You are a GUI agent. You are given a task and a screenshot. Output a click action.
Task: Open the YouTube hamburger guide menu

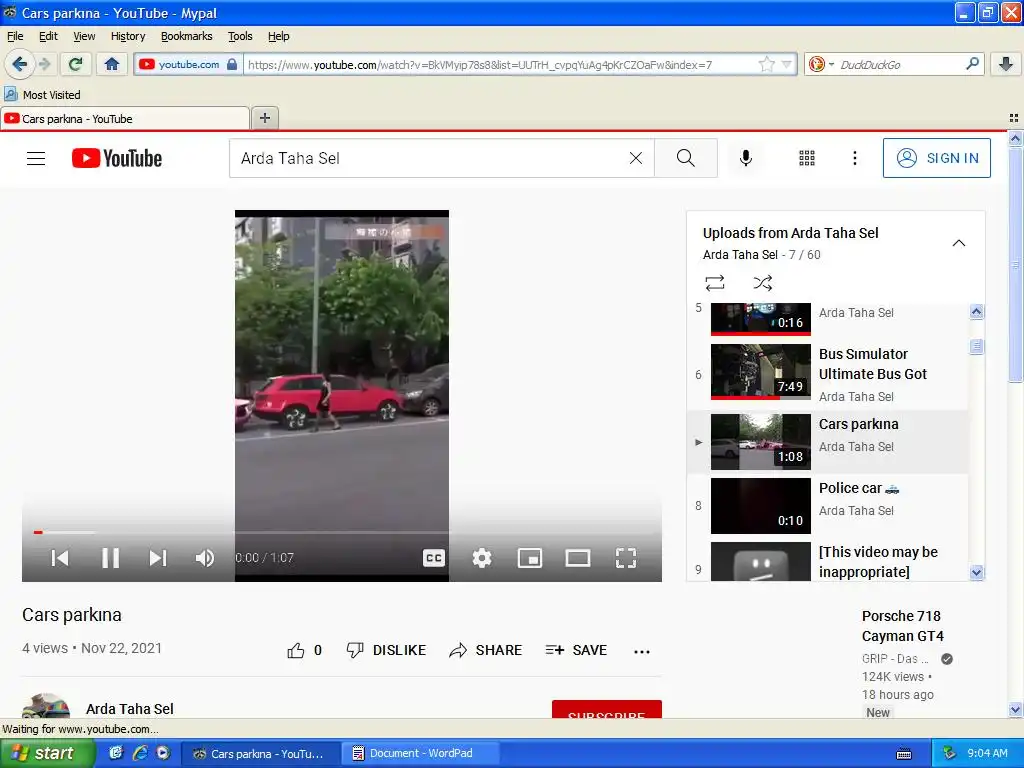[36, 158]
